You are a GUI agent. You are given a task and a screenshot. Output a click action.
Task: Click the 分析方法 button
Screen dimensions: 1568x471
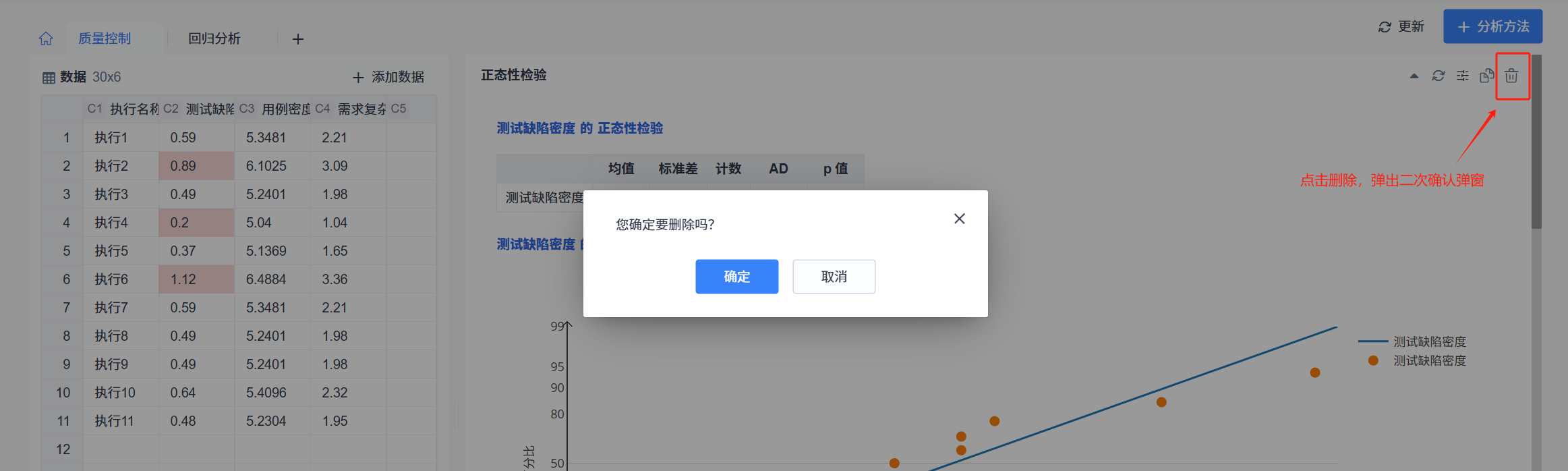click(1492, 26)
